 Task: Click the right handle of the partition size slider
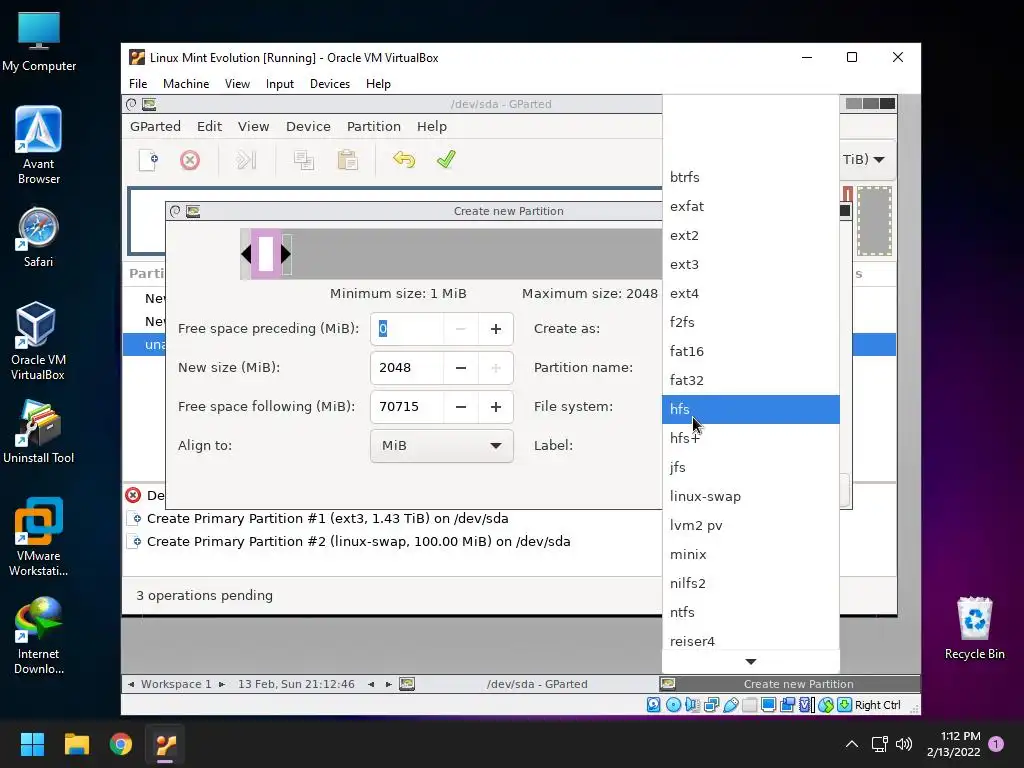click(286, 254)
